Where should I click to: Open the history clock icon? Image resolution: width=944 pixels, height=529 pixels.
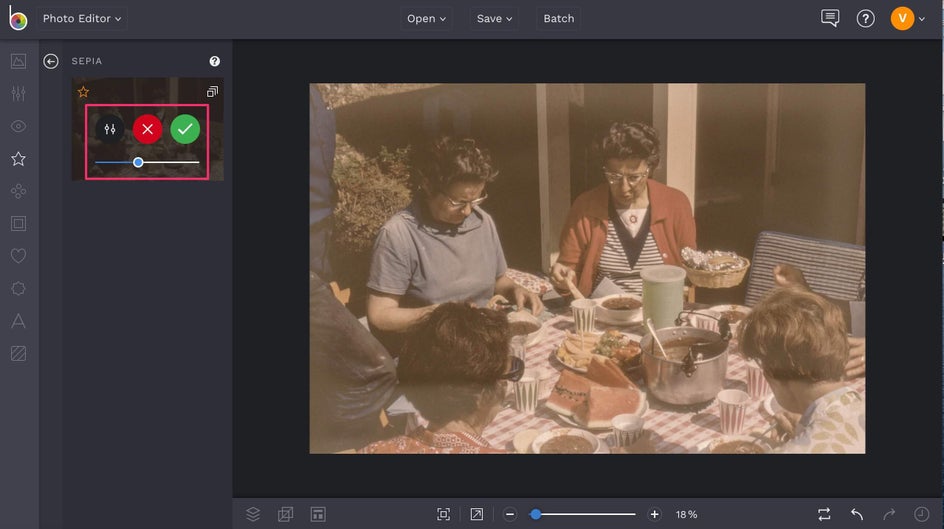click(922, 514)
